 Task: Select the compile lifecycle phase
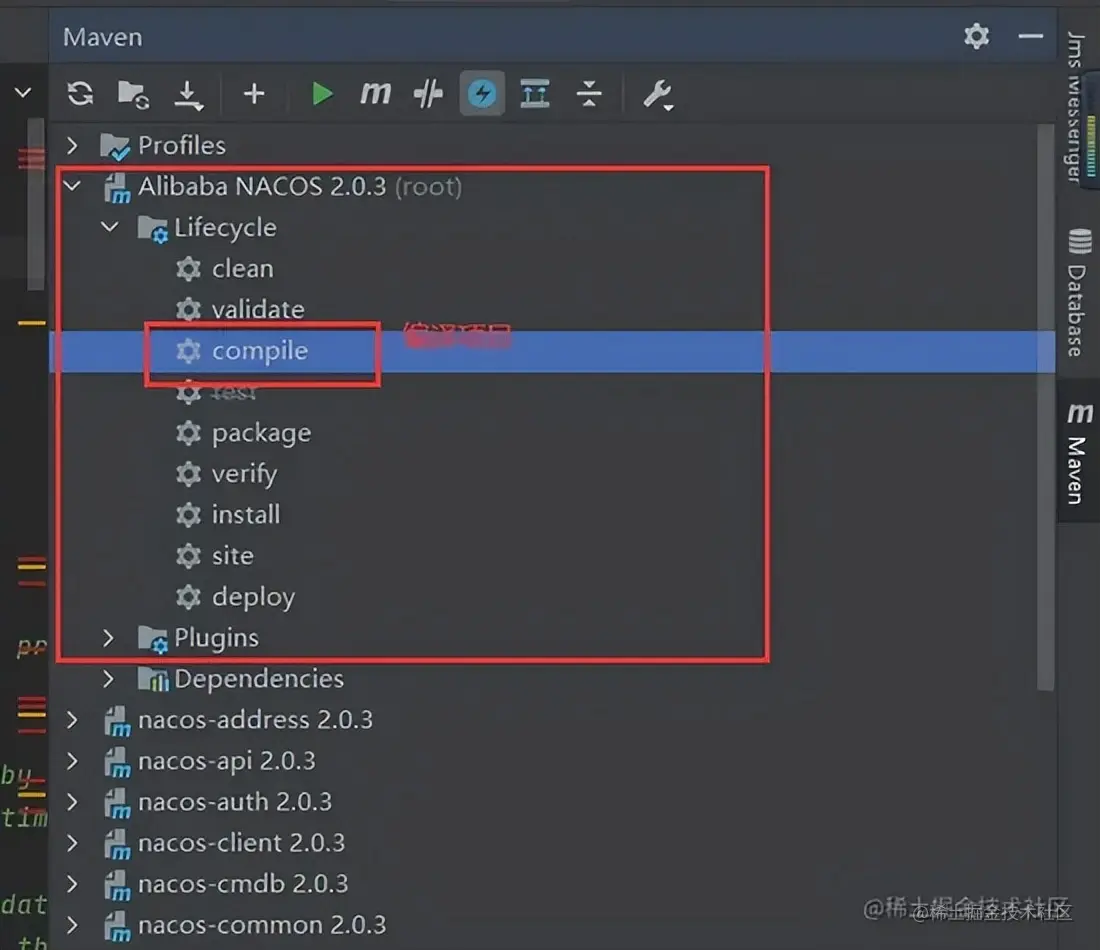pyautogui.click(x=260, y=351)
